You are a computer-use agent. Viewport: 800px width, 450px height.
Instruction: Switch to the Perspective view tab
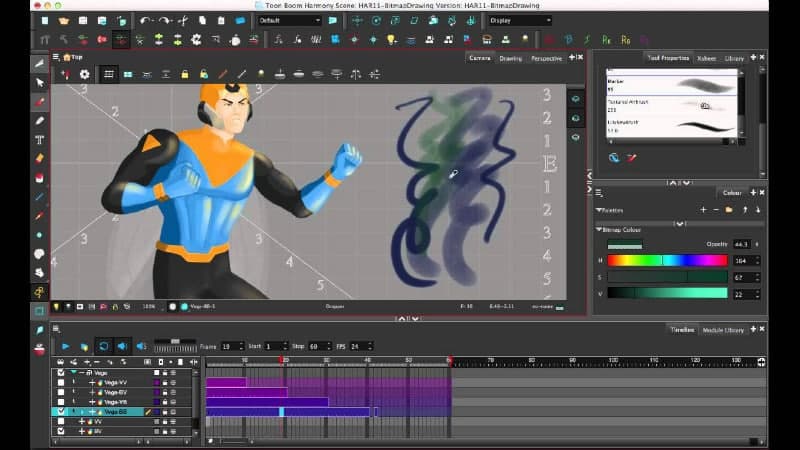point(546,58)
